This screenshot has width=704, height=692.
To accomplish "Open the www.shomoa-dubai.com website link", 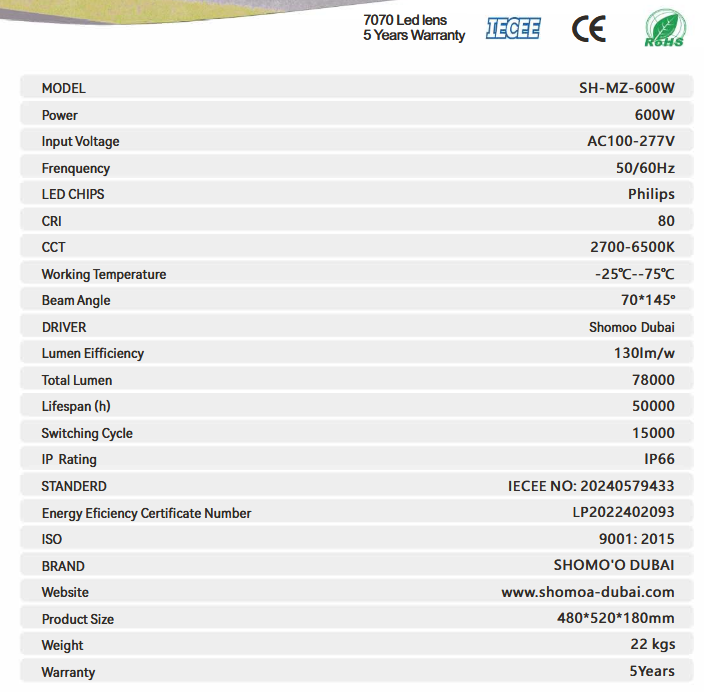I will [588, 592].
